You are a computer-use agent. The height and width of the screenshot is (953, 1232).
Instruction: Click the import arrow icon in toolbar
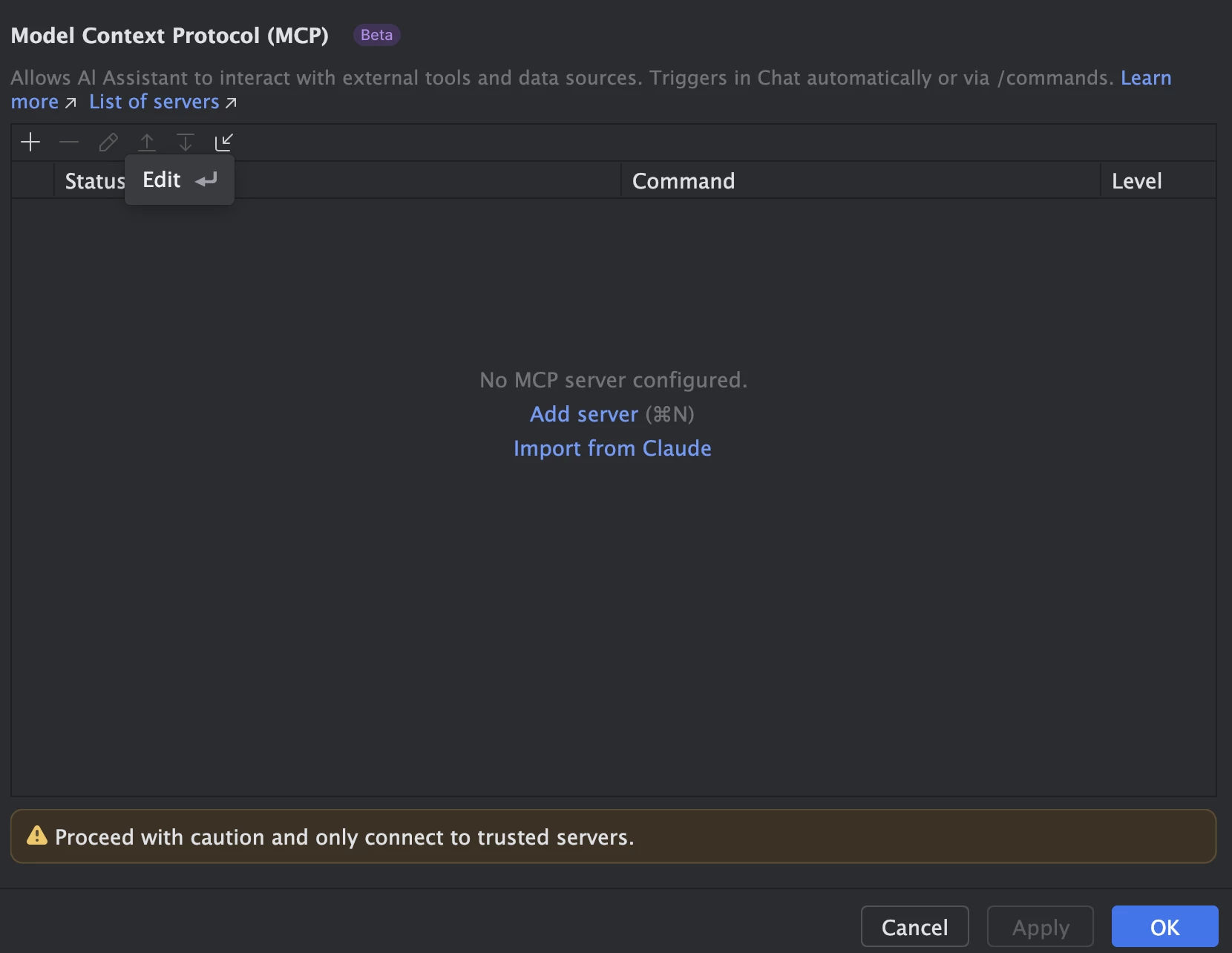224,142
